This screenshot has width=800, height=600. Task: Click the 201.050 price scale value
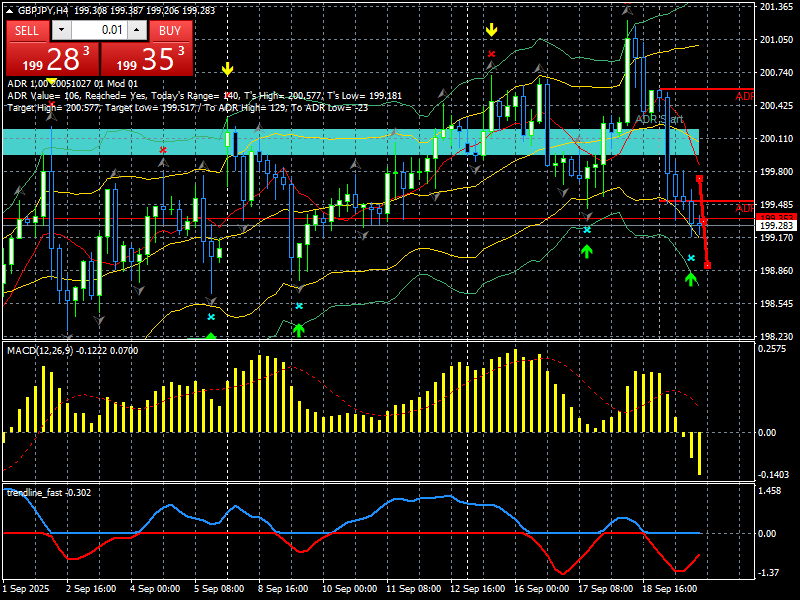[777, 40]
